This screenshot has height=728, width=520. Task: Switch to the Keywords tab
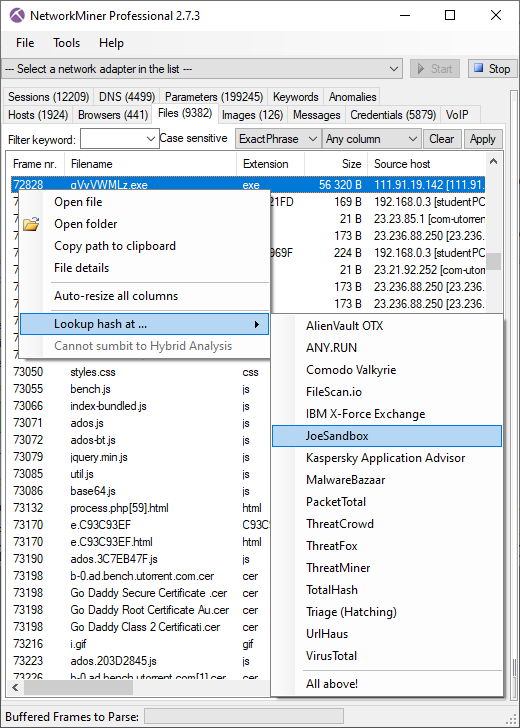296,97
